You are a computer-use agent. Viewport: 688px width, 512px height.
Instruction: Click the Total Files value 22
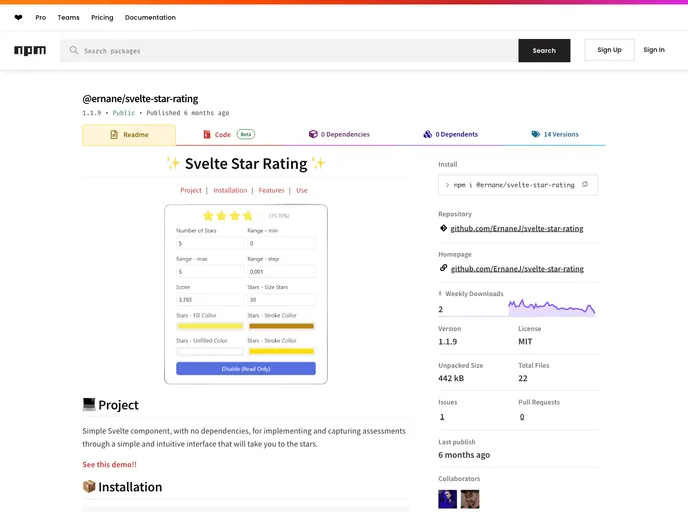click(523, 378)
